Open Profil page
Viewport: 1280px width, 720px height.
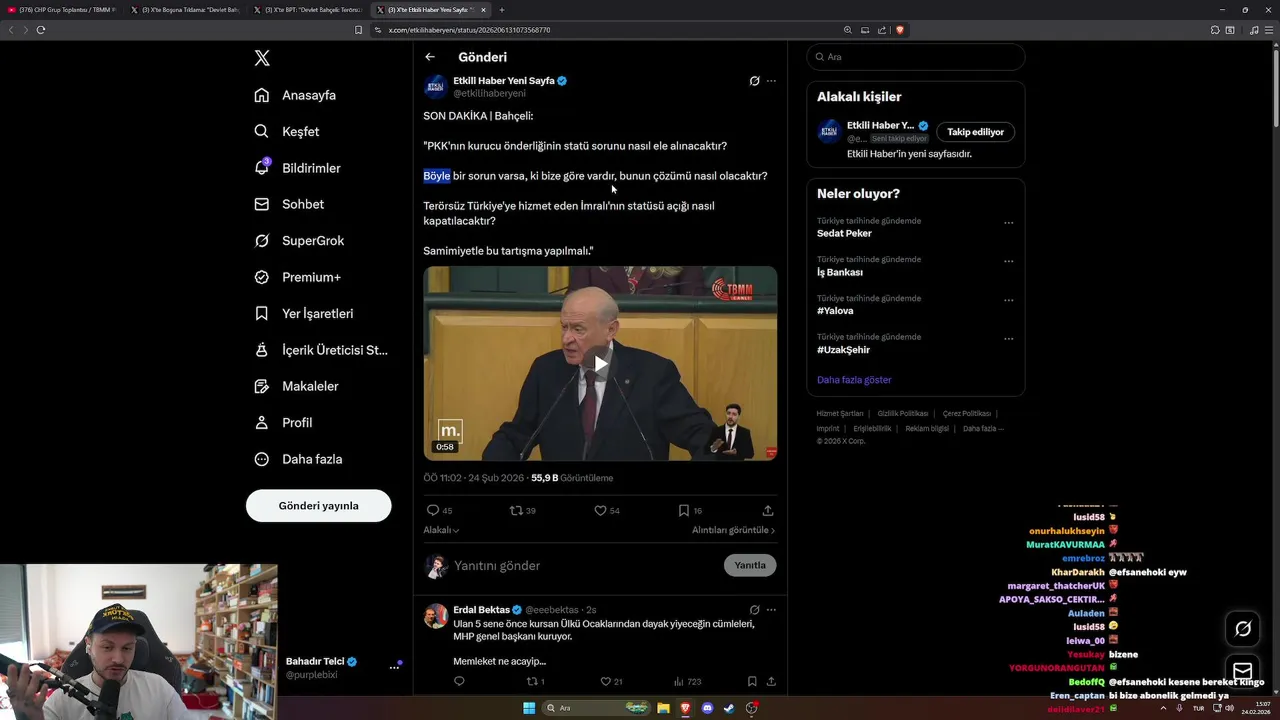point(283,423)
